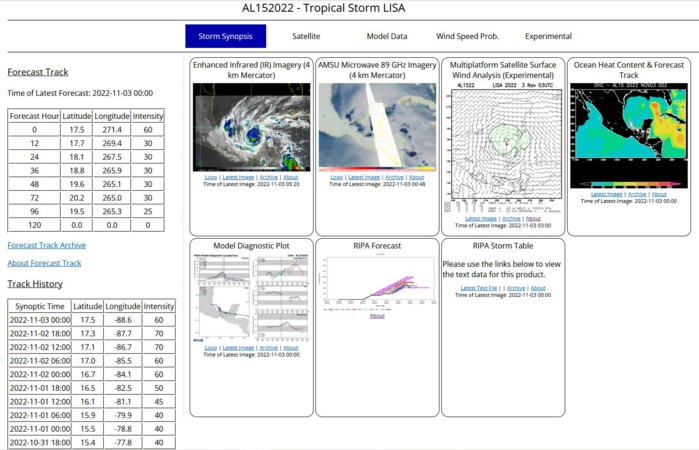Click Loop link under Model Diagnostic Plot

pyautogui.click(x=211, y=347)
